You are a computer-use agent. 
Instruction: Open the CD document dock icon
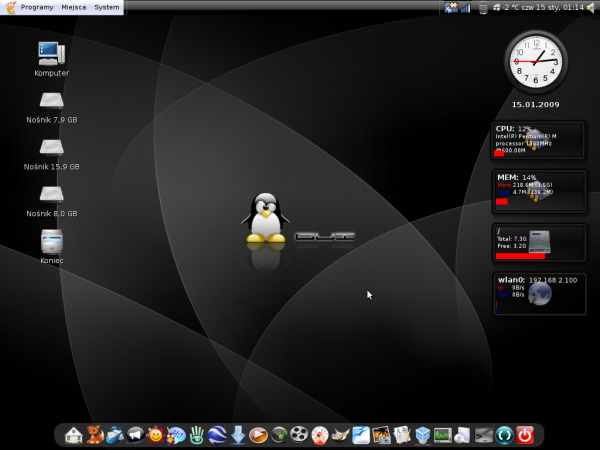coord(463,435)
